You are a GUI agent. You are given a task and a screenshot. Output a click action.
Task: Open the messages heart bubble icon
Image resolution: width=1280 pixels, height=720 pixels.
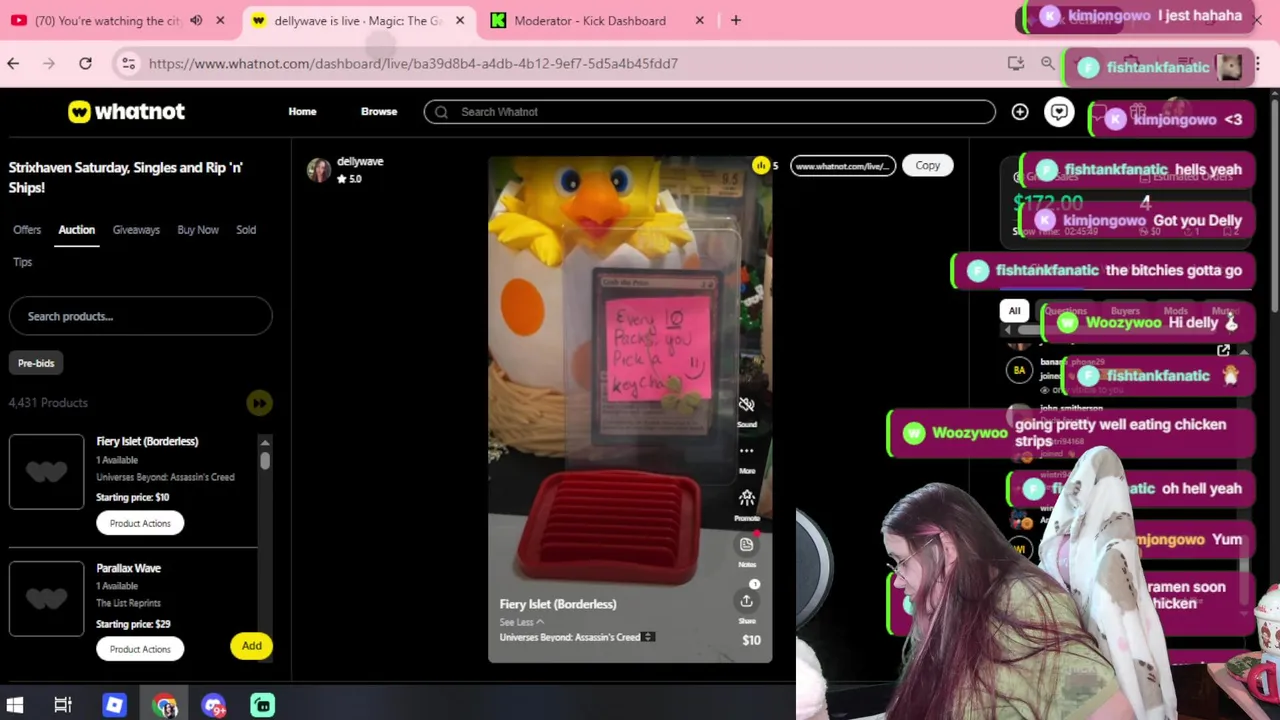(1059, 112)
